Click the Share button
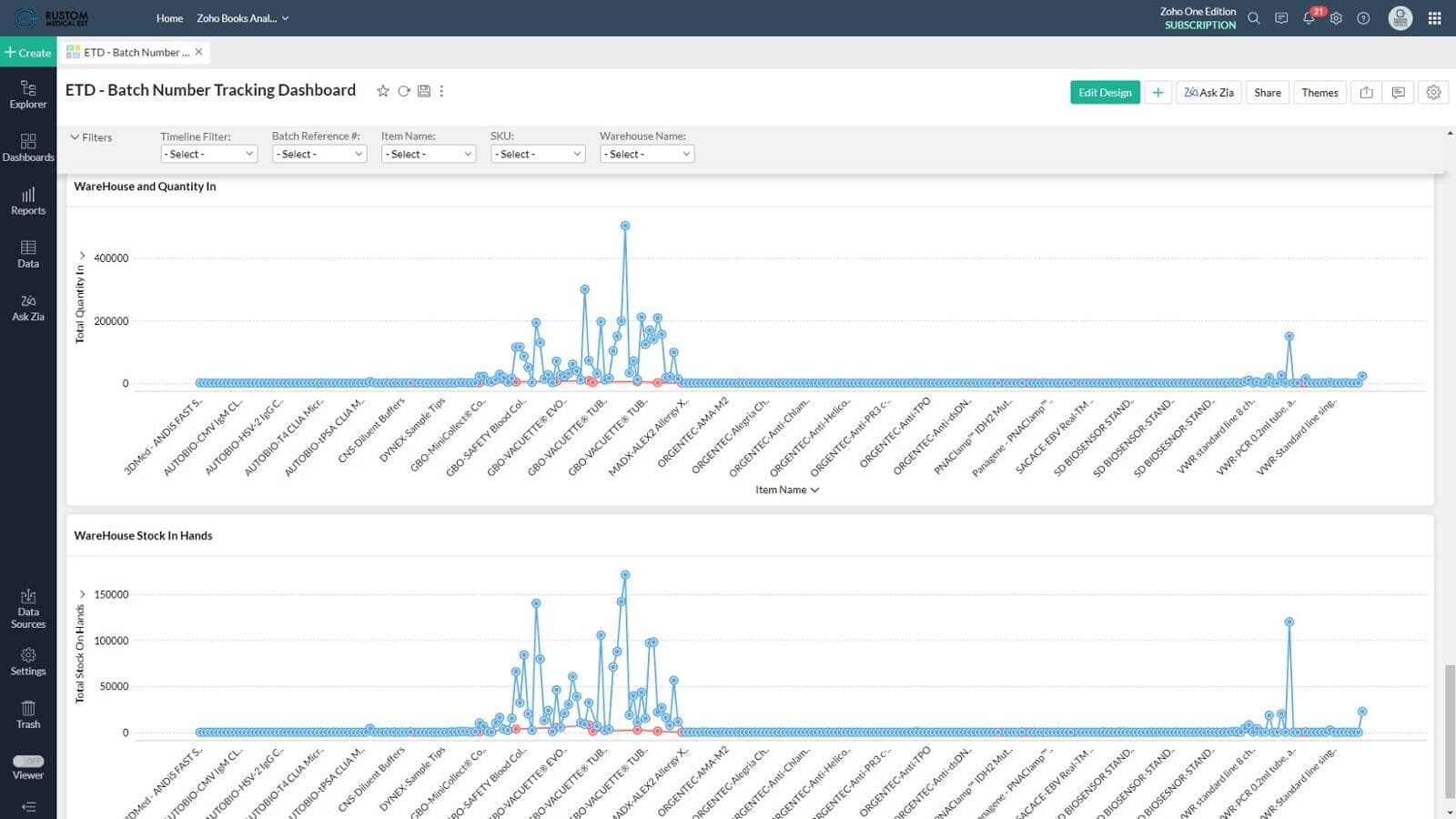 (x=1267, y=93)
